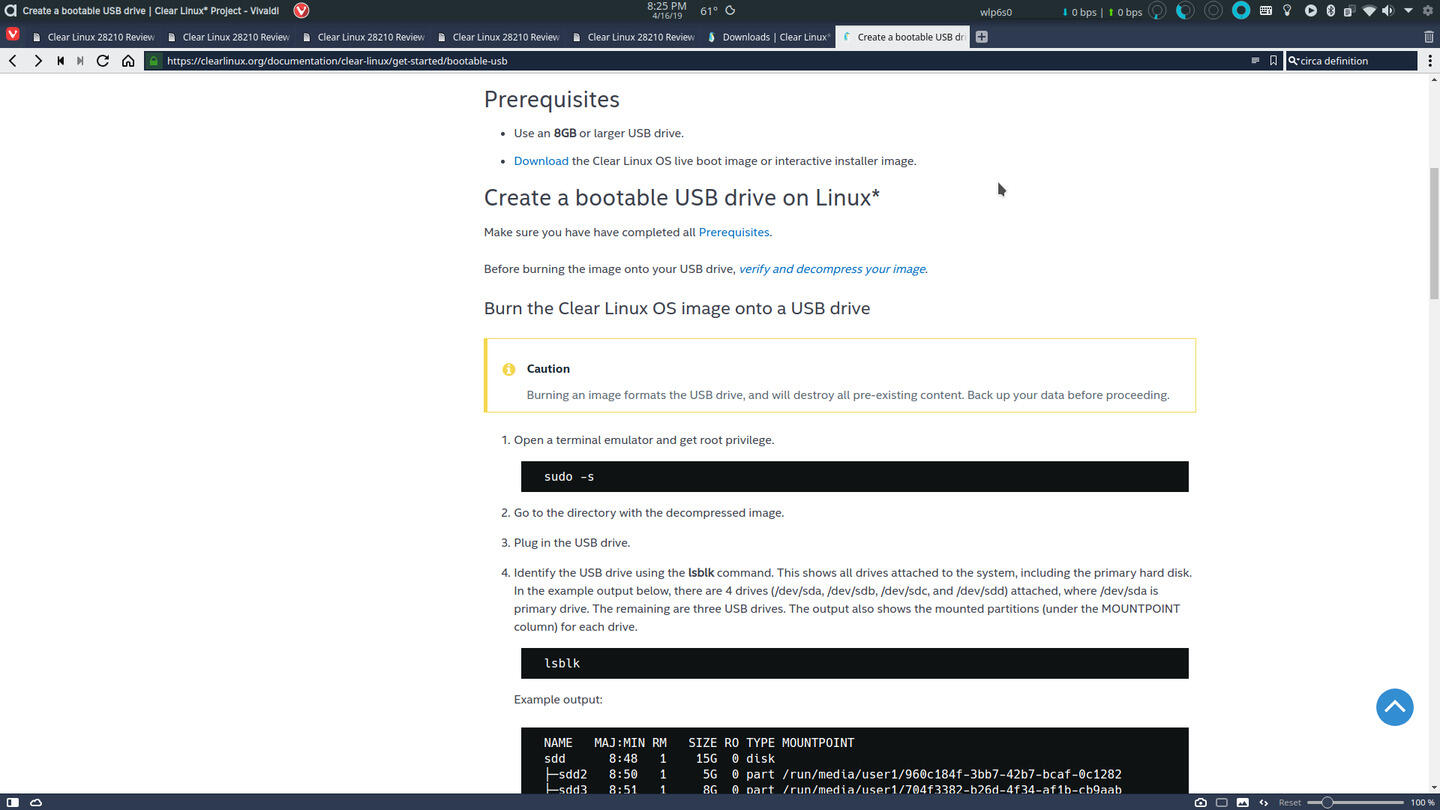Click the Fast Forward navigation button
This screenshot has width=1440, height=810.
pyautogui.click(x=80, y=61)
